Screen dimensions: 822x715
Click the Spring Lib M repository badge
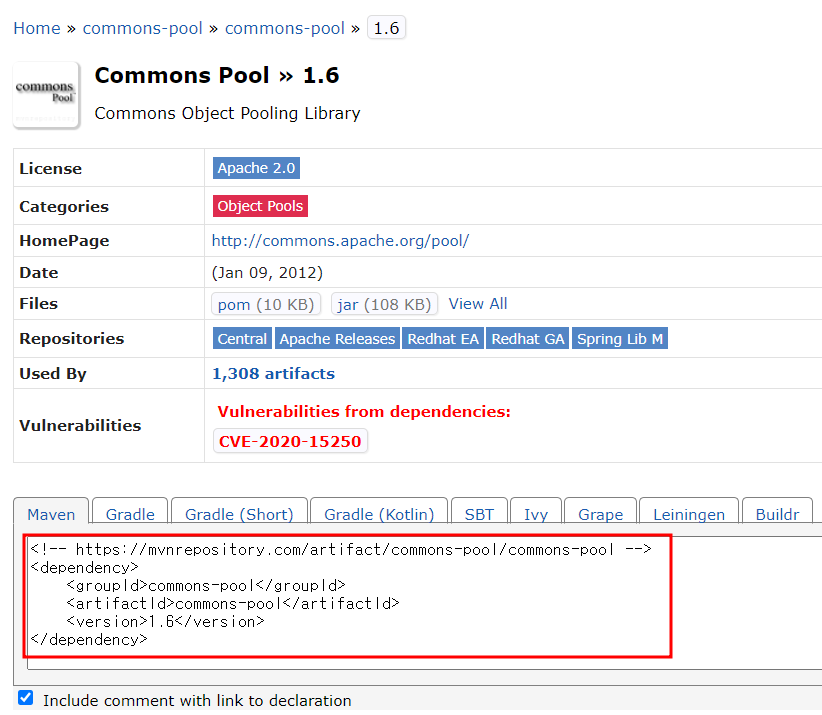pos(619,338)
